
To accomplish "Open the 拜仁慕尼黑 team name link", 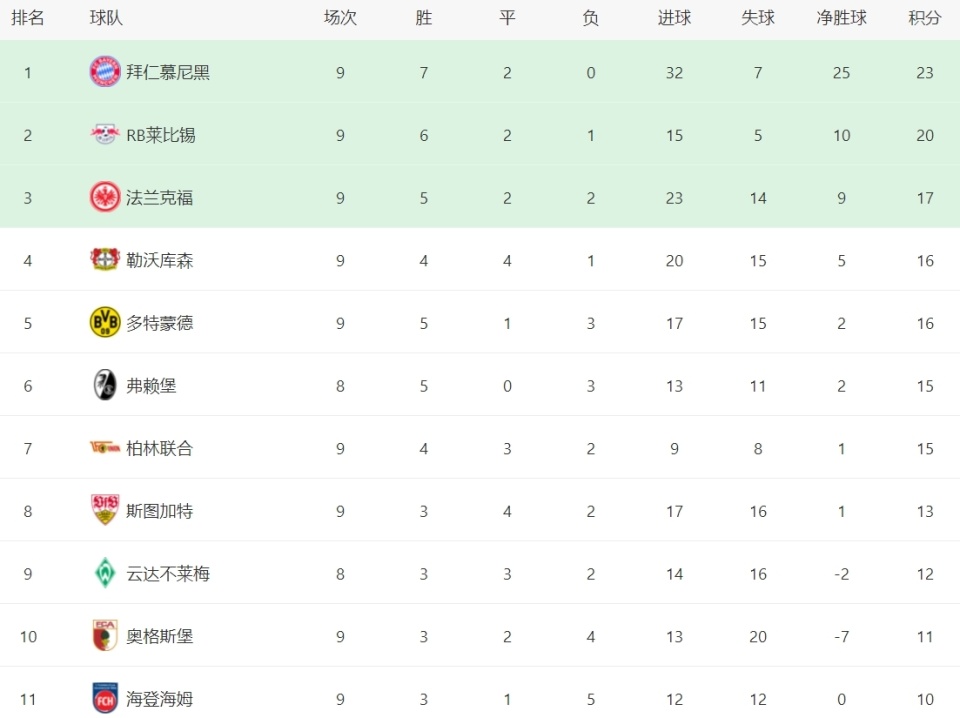I will (x=168, y=72).
